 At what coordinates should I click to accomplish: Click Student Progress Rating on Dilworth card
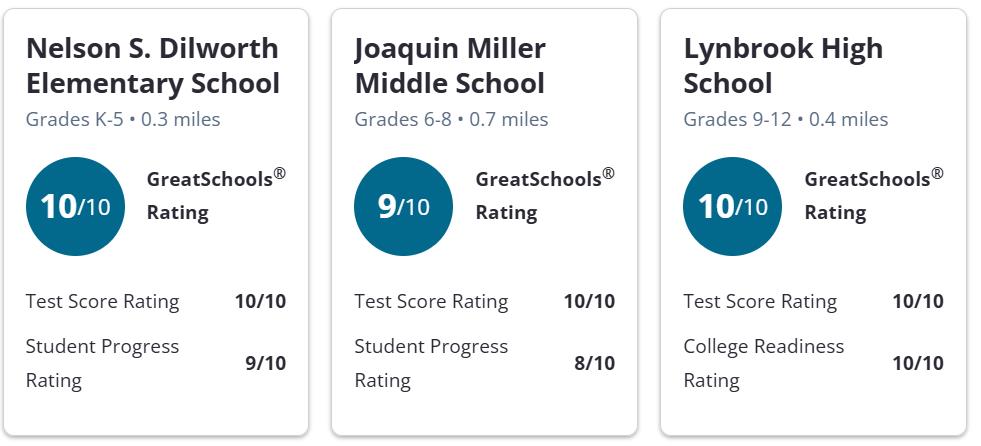pos(103,363)
